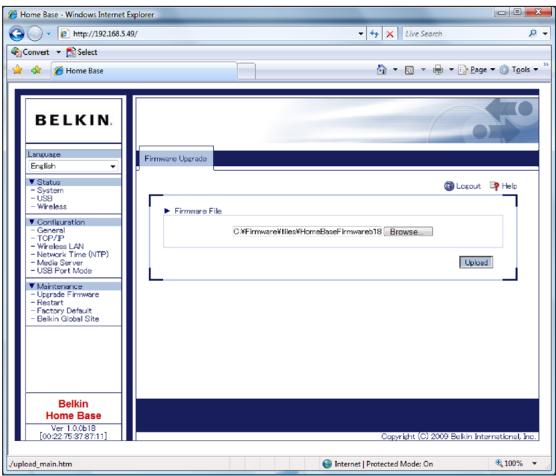Open the Home icon dropdown arrow

click(x=395, y=70)
